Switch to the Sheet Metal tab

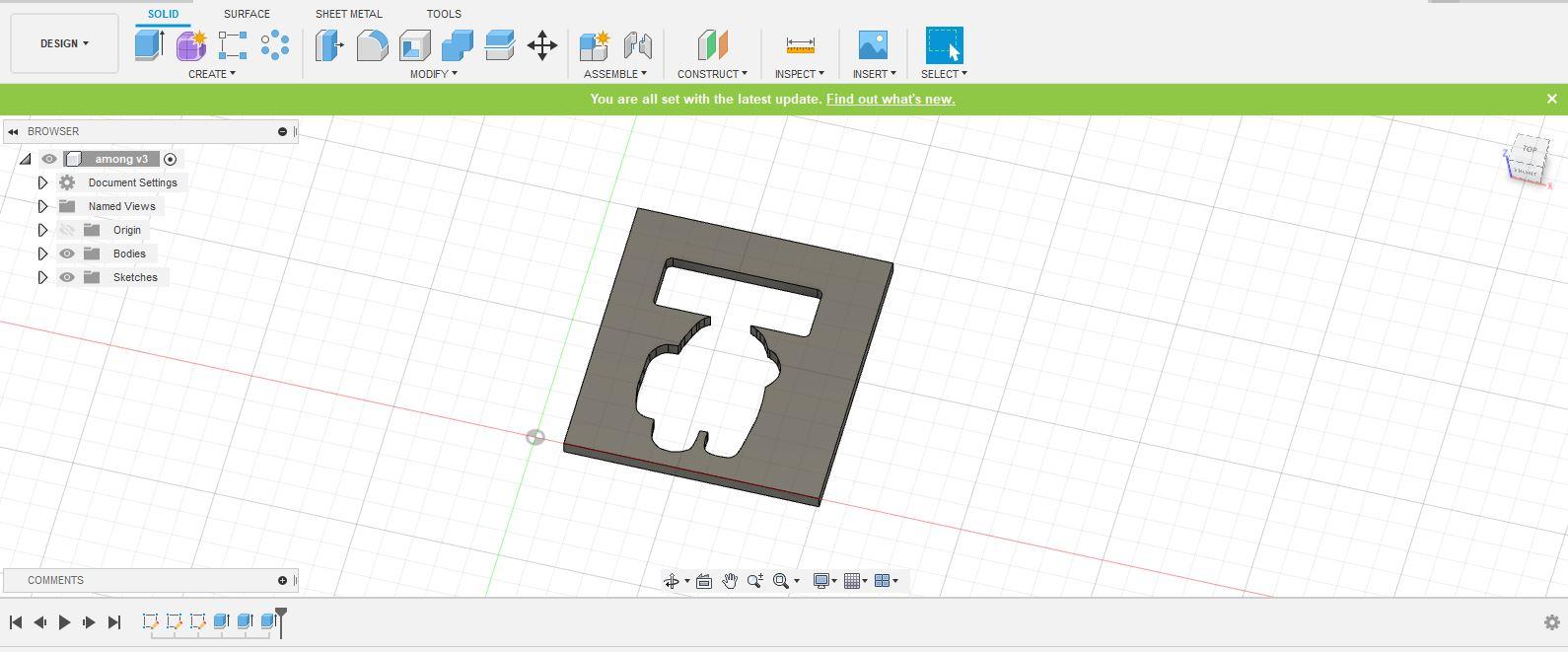(x=348, y=14)
